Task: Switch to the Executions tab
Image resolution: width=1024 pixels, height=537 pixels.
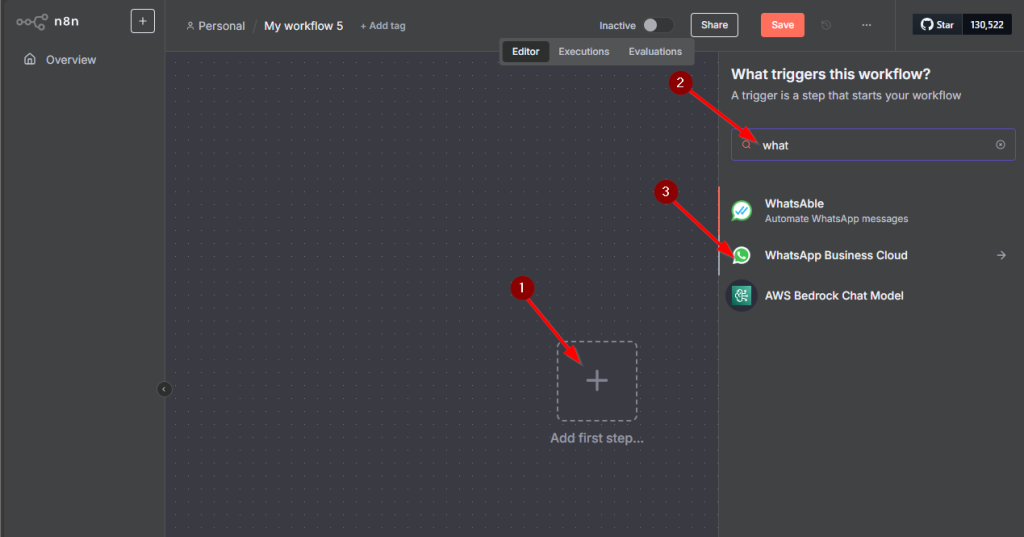Action: click(584, 52)
